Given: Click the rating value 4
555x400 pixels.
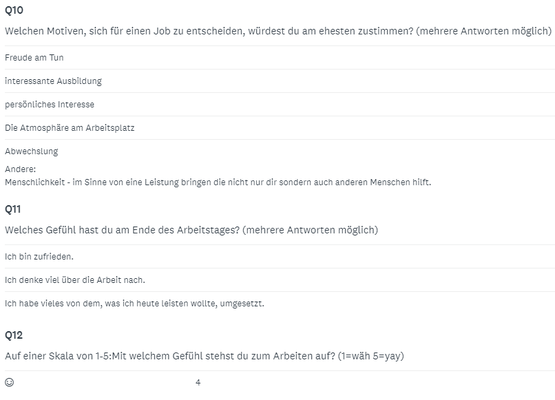Looking at the screenshot, I should pyautogui.click(x=198, y=382).
